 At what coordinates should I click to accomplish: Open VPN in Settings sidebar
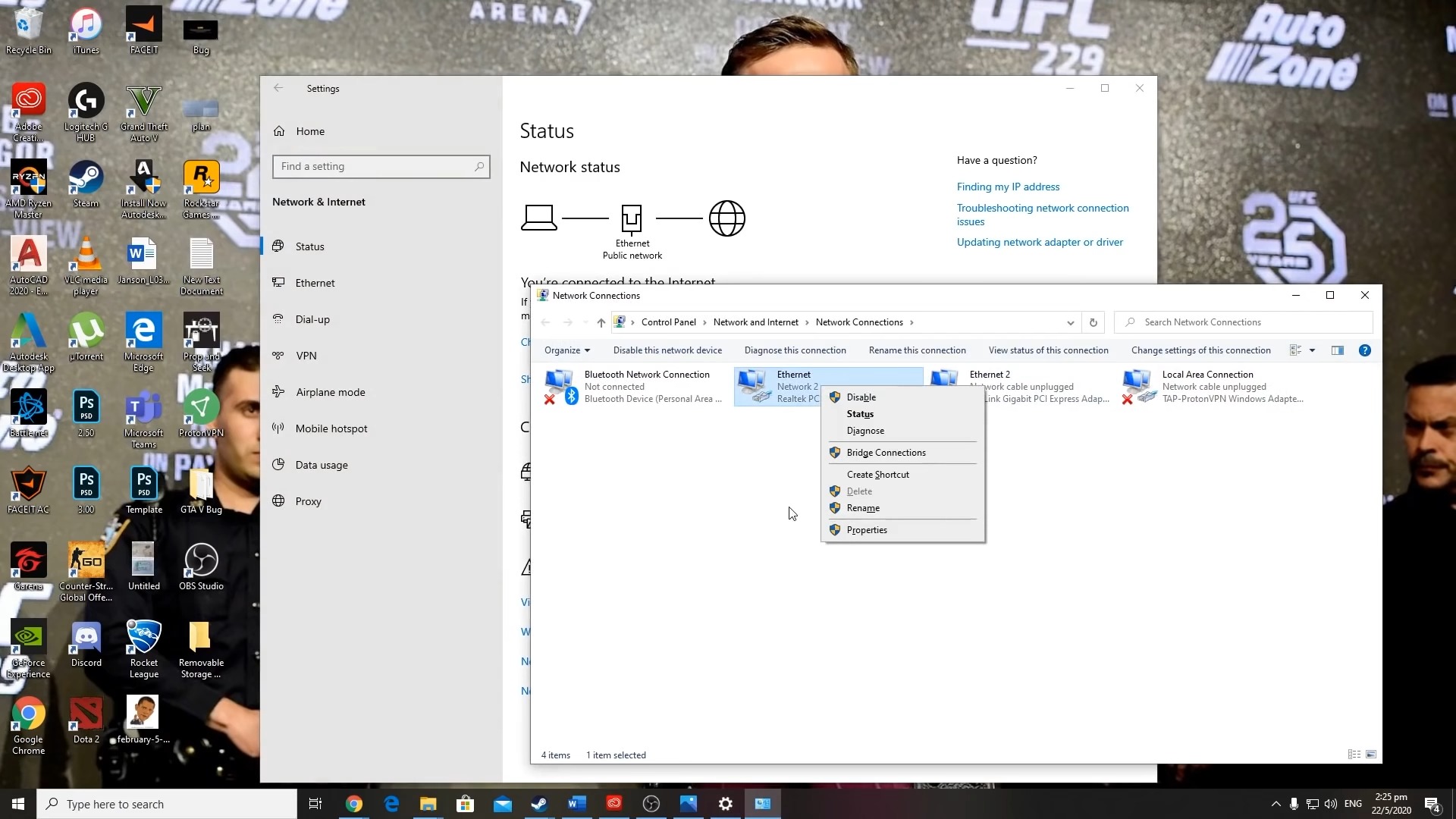tap(381, 356)
